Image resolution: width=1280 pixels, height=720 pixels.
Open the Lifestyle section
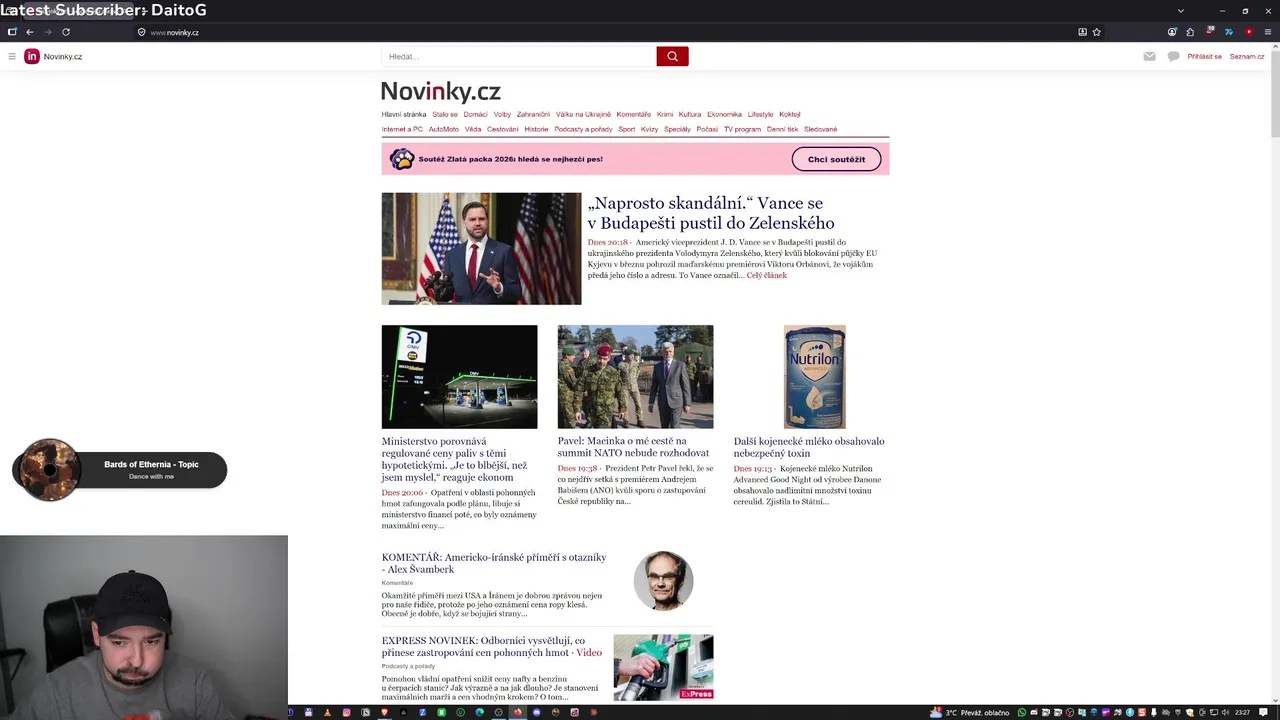[760, 114]
